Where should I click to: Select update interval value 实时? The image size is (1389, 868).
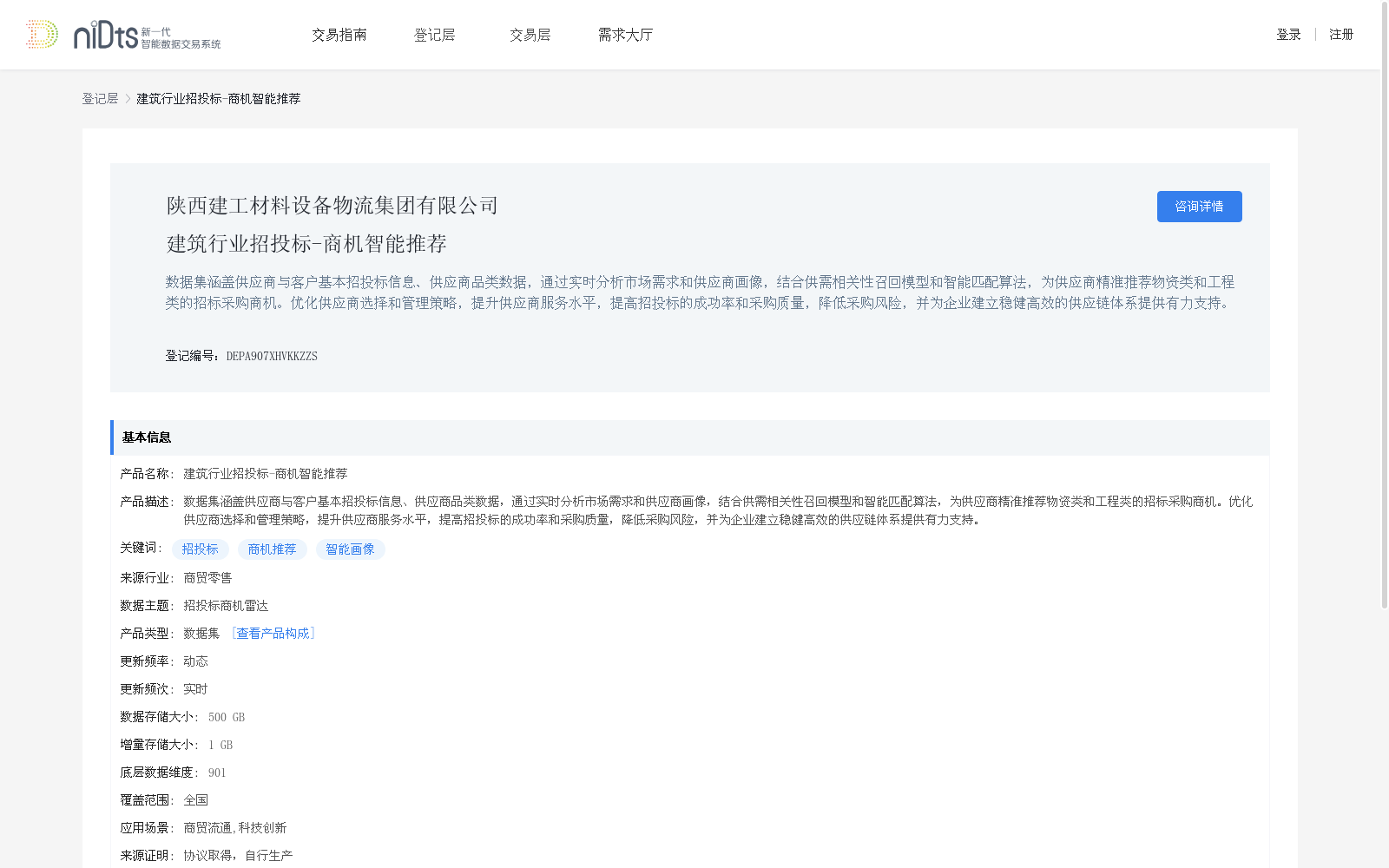pyautogui.click(x=195, y=689)
